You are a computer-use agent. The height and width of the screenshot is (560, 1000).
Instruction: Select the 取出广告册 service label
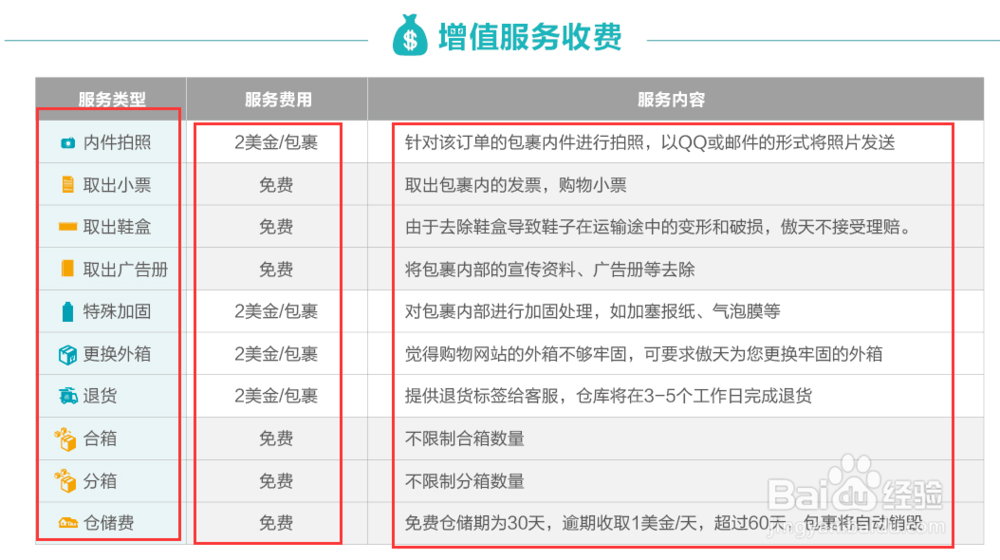126,269
